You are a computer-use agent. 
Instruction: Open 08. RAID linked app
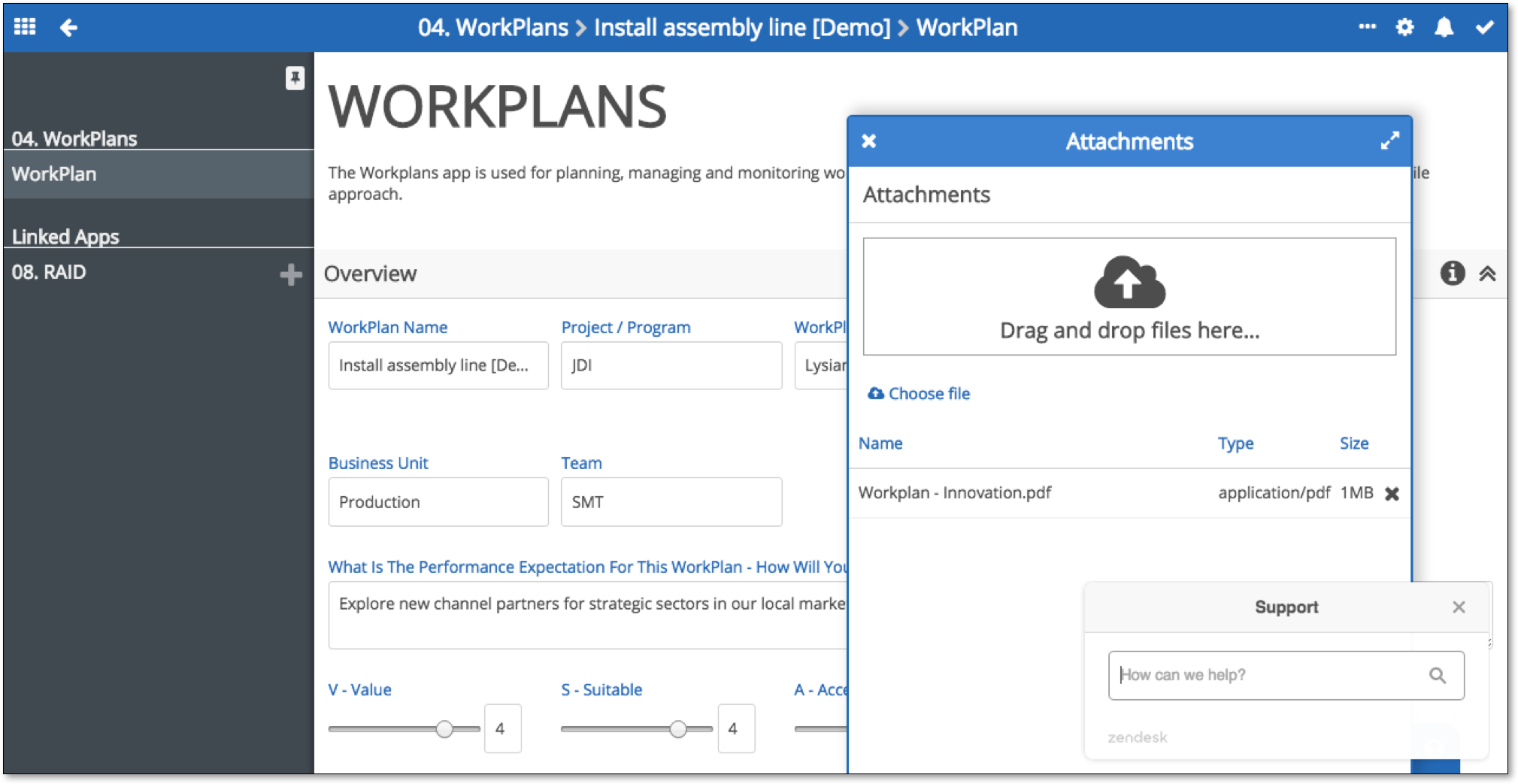49,272
